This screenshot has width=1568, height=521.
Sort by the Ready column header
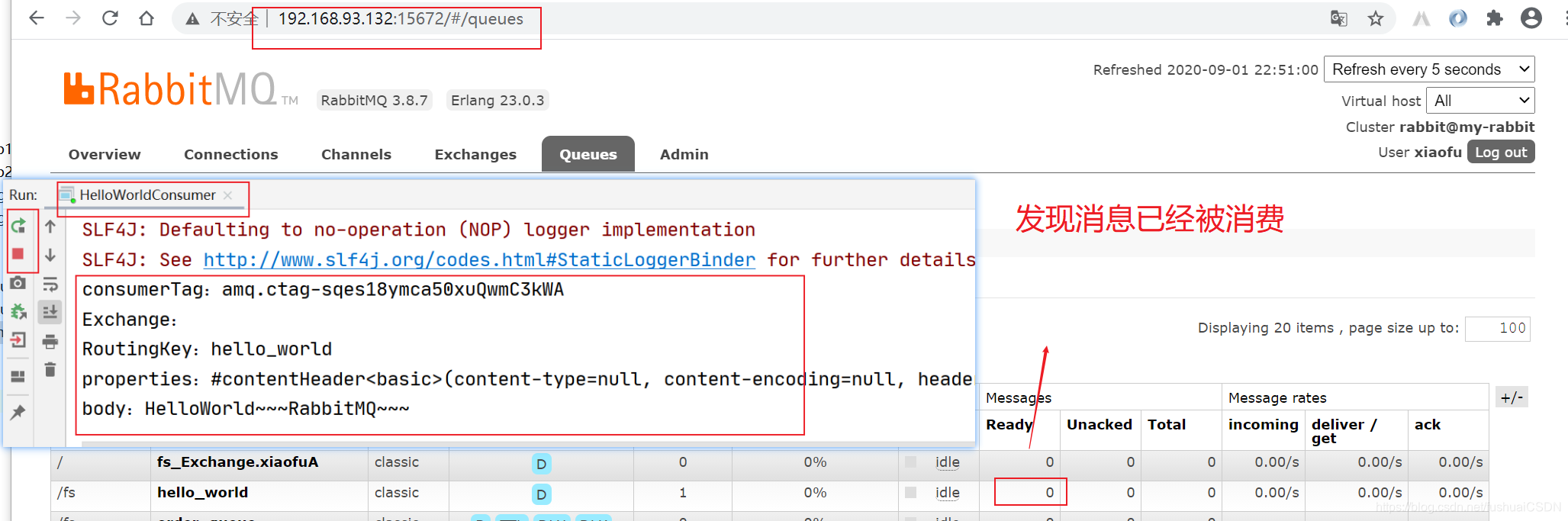click(x=1009, y=425)
